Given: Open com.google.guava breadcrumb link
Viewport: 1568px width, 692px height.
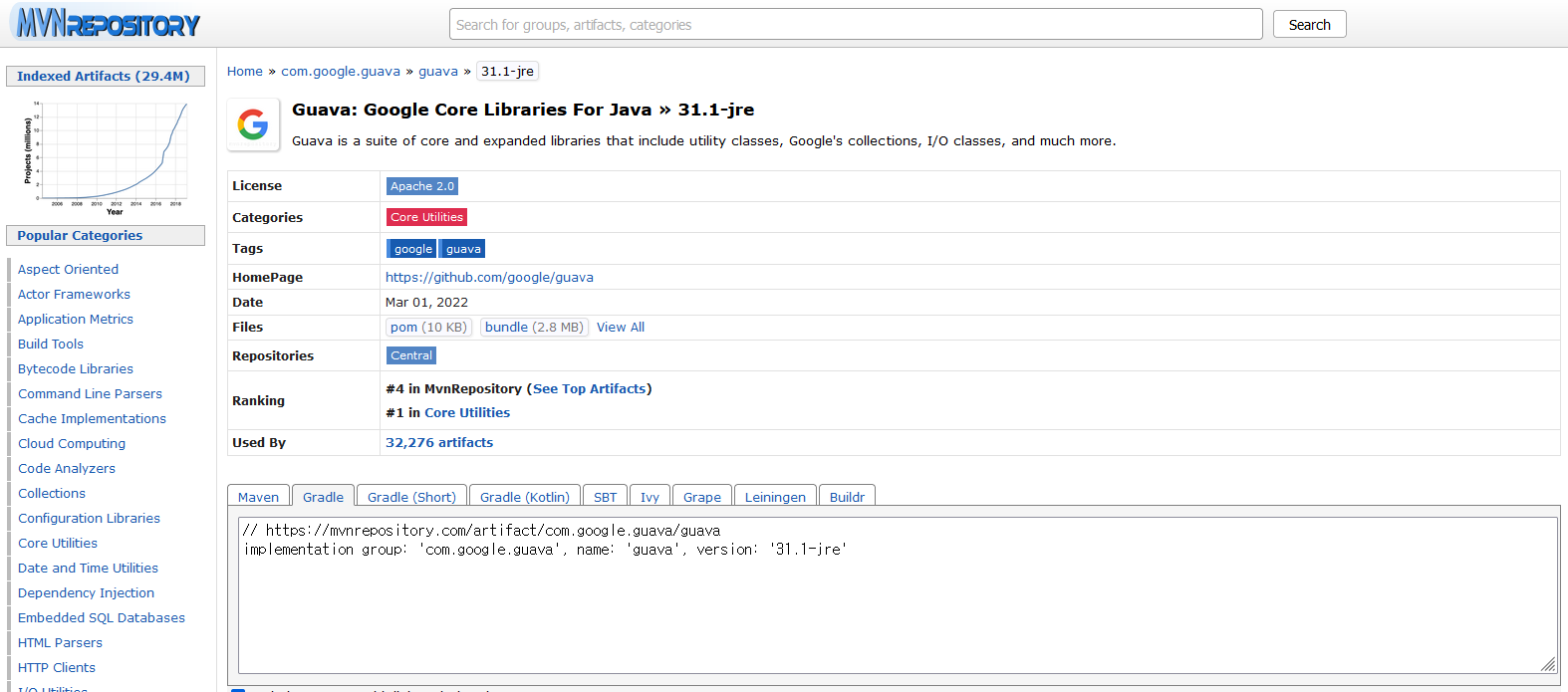Looking at the screenshot, I should [341, 71].
